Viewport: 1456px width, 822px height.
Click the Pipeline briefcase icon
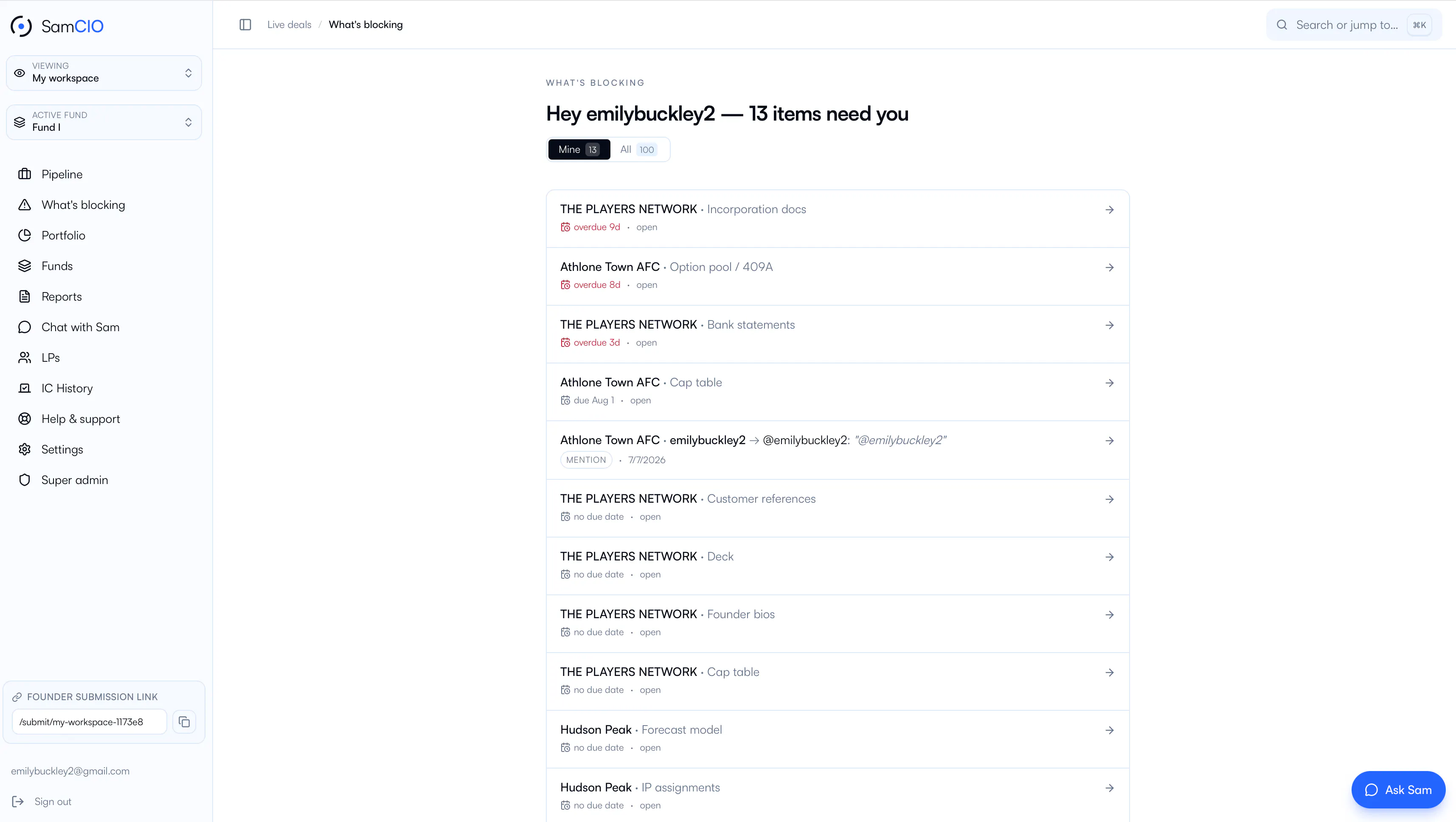[x=24, y=174]
